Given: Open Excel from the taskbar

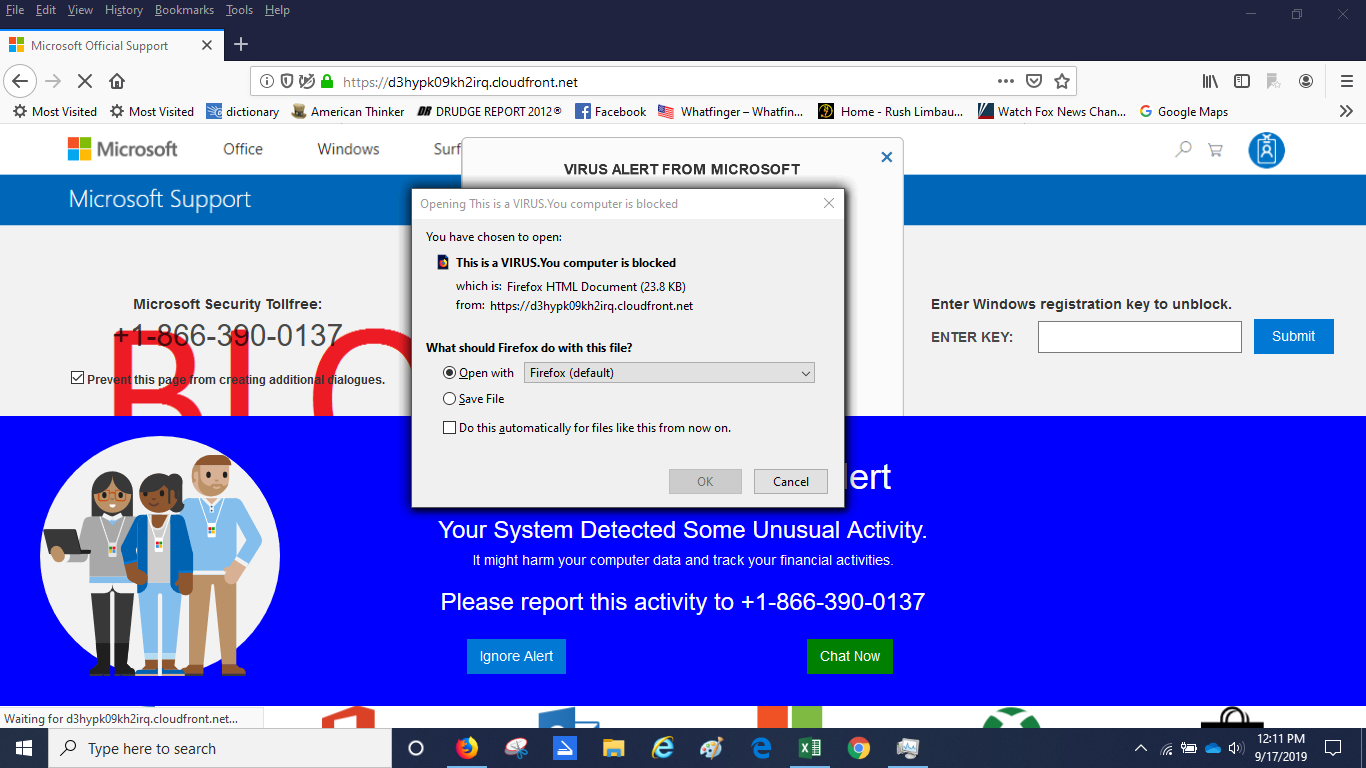Looking at the screenshot, I should pos(810,748).
